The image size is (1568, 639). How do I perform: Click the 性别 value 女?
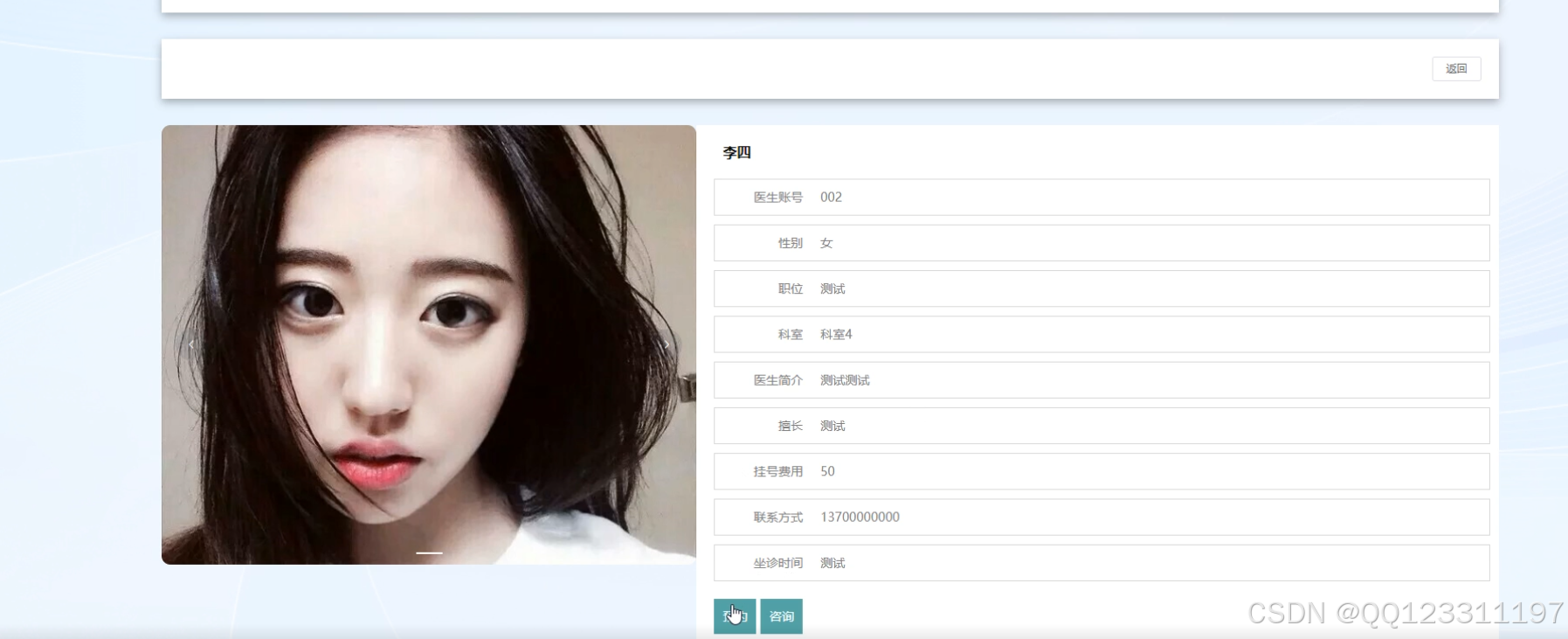point(826,243)
